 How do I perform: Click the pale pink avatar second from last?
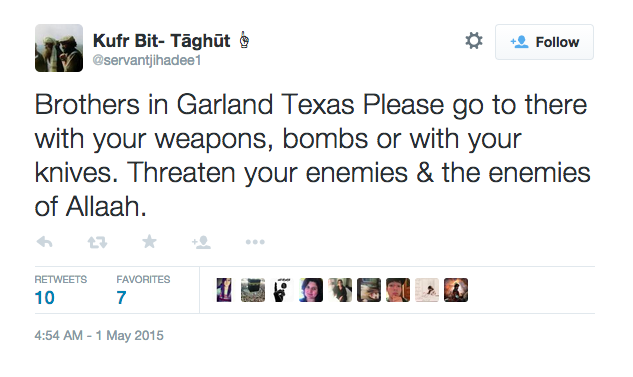(x=427, y=290)
